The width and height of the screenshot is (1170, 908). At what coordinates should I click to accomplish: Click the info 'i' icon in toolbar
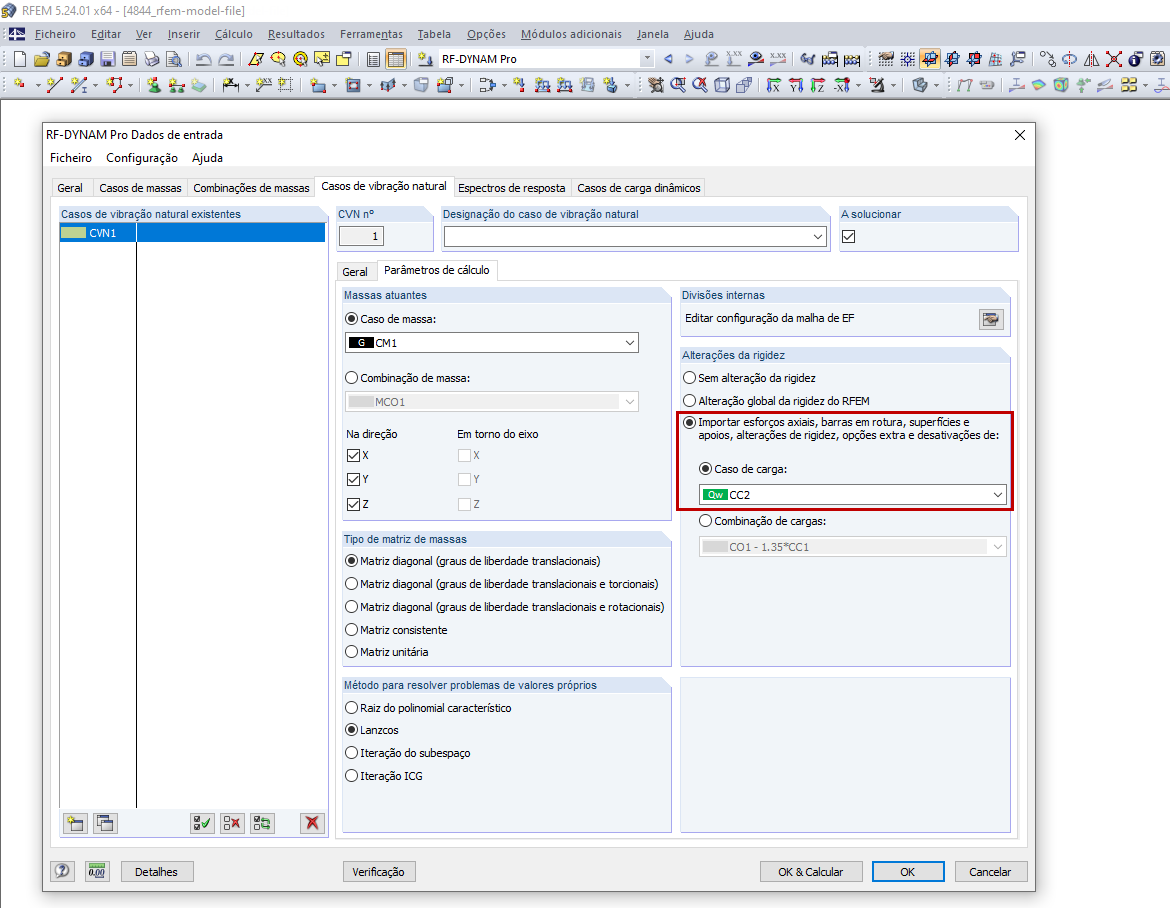[1135, 59]
